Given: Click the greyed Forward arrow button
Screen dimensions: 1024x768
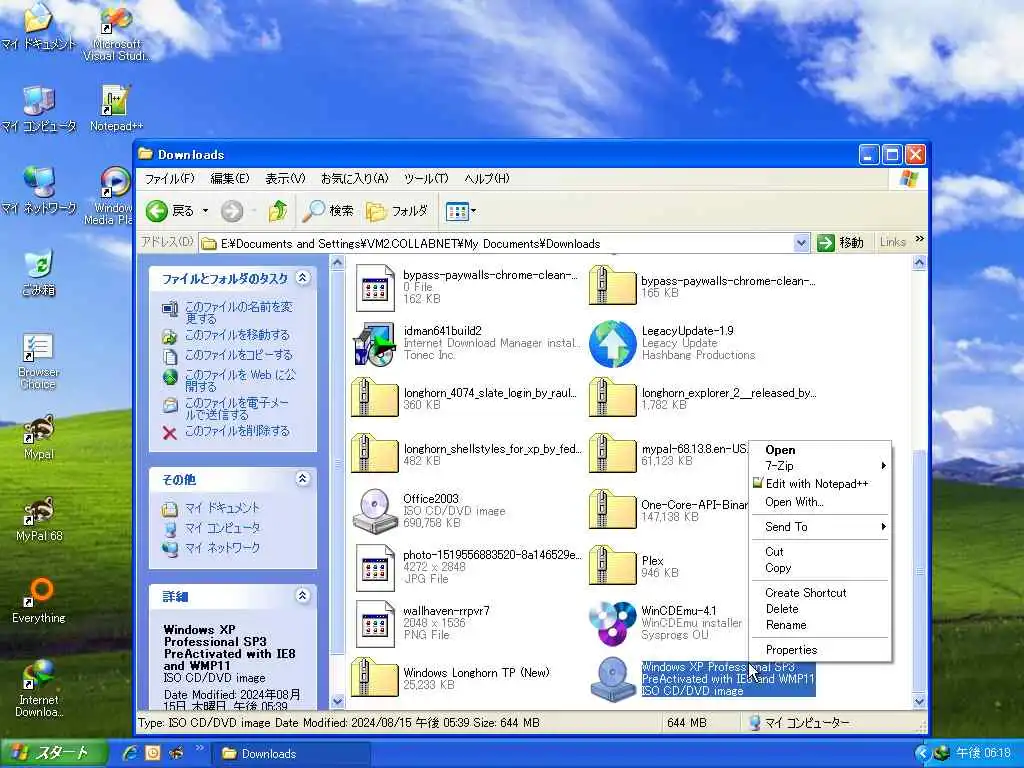Looking at the screenshot, I should click(232, 211).
